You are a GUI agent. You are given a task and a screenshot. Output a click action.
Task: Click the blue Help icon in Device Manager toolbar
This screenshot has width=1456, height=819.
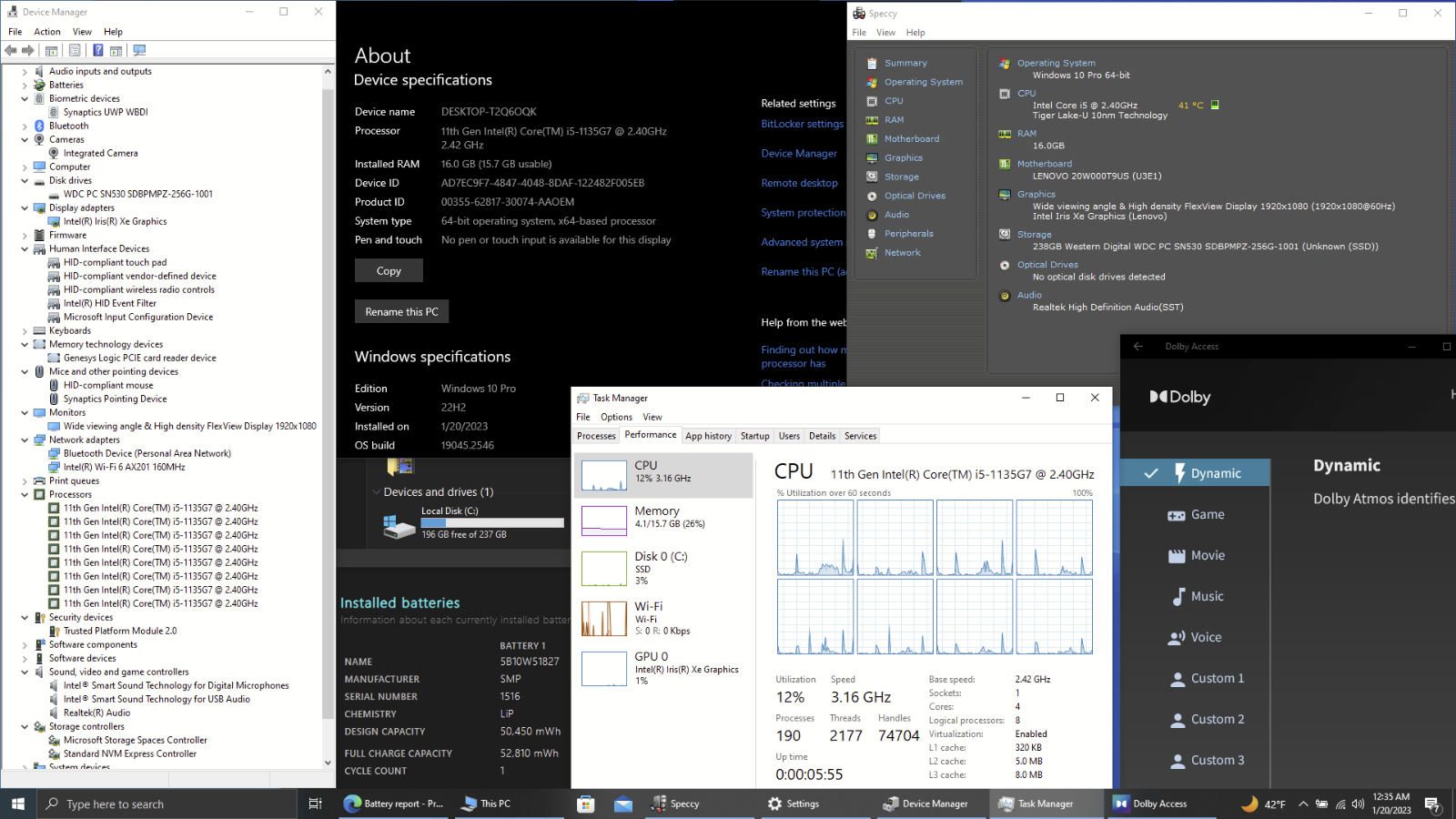click(97, 50)
